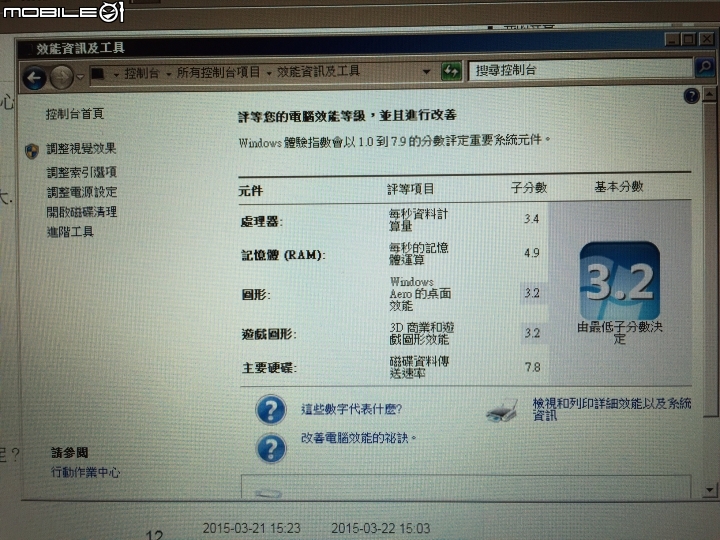
Task: Go back with the blue Back arrow
Action: [34, 77]
